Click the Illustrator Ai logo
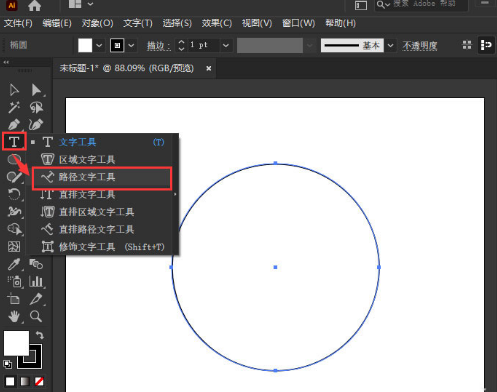The image size is (497, 392). click(12, 5)
